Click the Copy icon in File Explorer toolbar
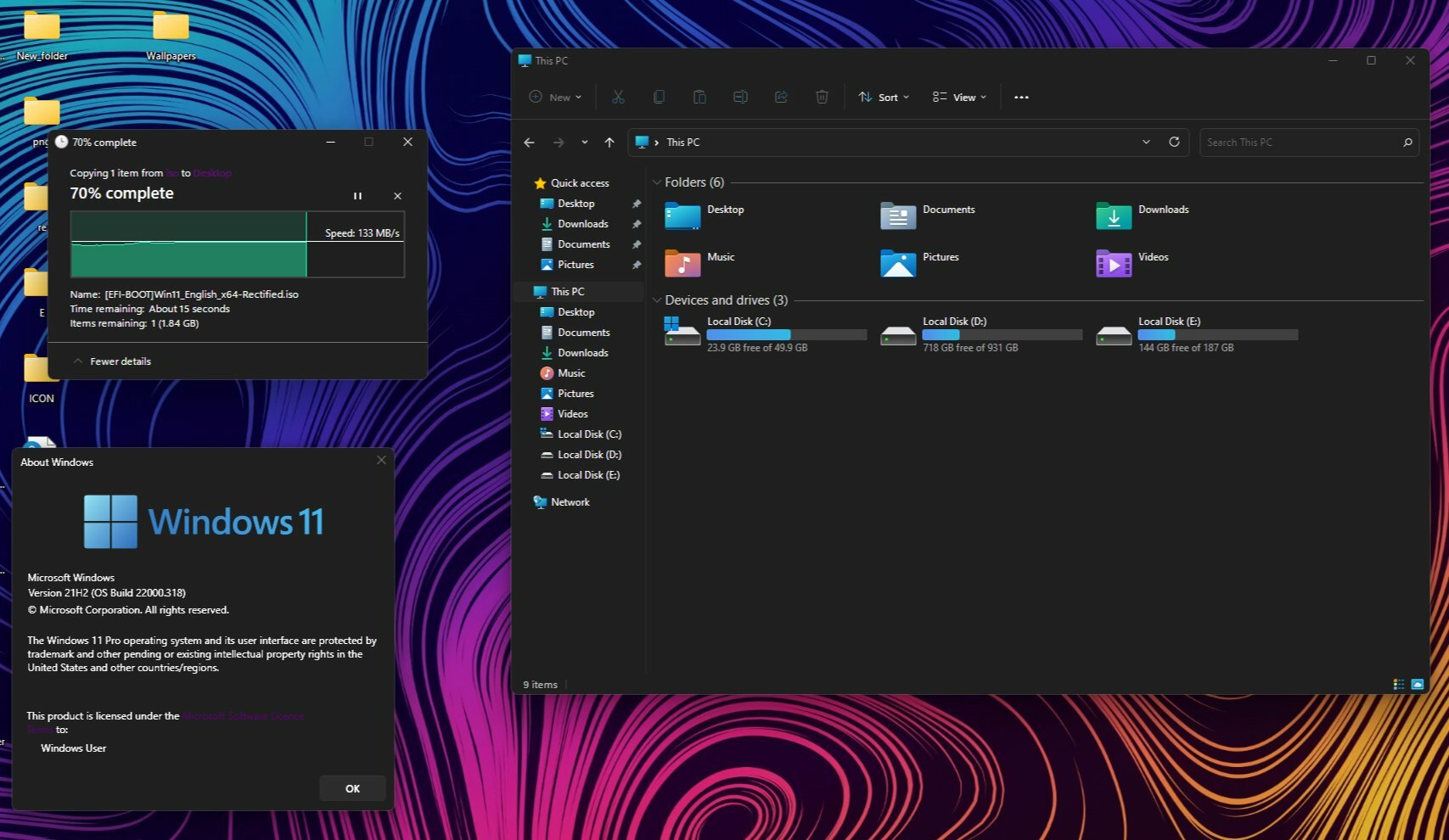This screenshot has width=1449, height=840. (x=659, y=98)
